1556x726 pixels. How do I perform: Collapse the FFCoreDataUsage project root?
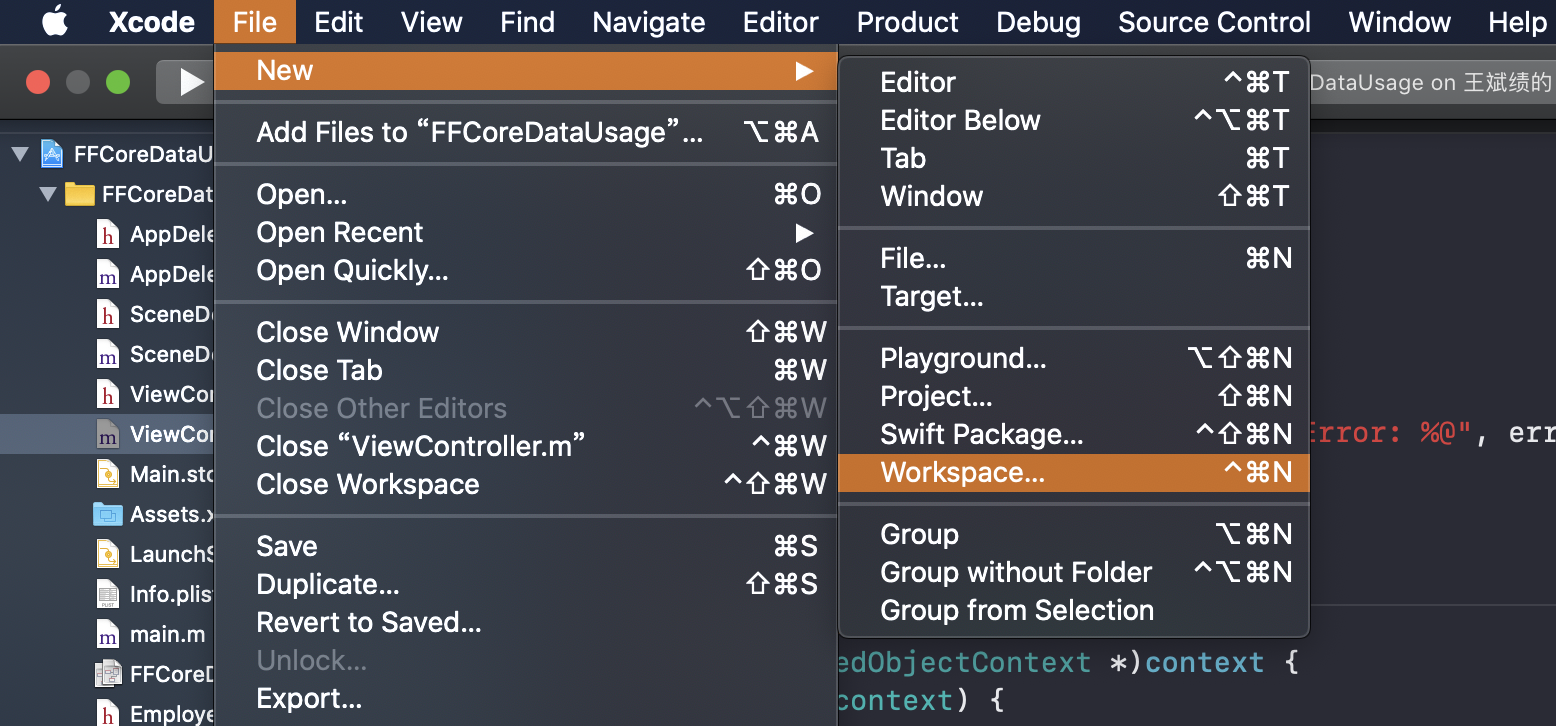20,154
